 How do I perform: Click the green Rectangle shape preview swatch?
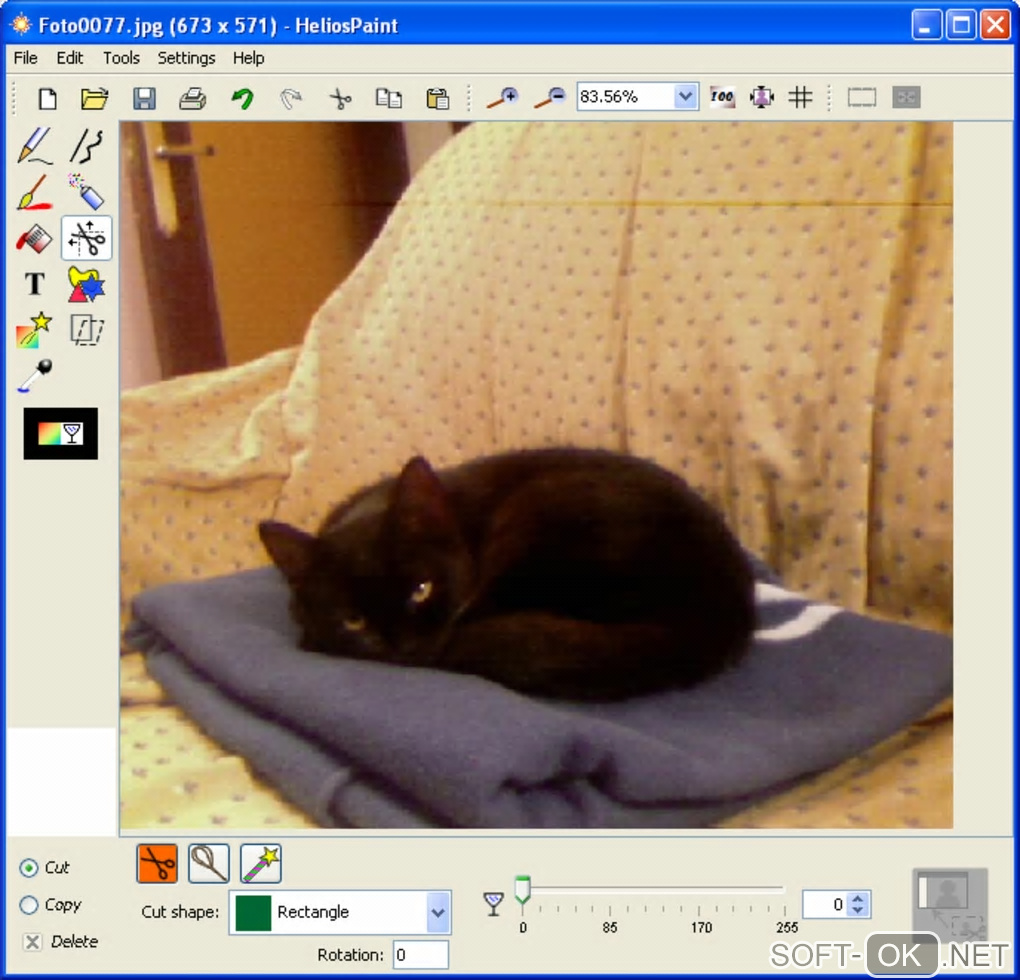pyautogui.click(x=252, y=912)
